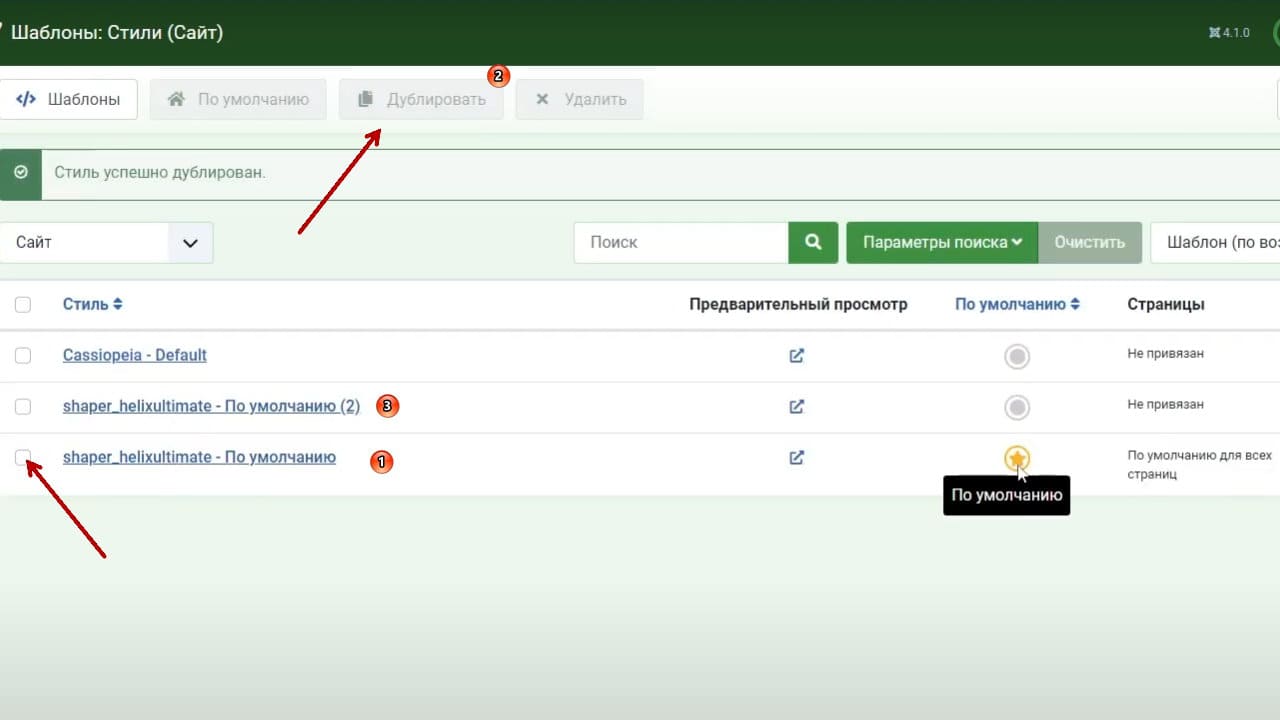Screen dimensions: 1280x720
Task: Check the Cassiopeia - Default row checkbox
Action: tap(23, 355)
